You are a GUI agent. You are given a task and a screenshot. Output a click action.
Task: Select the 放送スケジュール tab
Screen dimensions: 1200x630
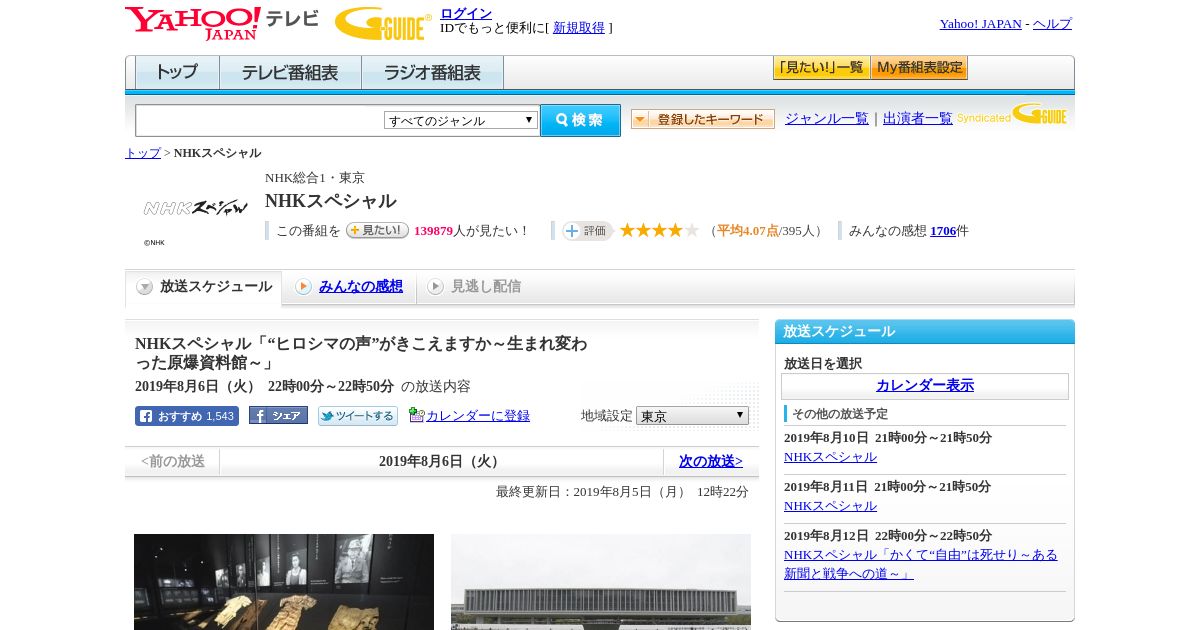[203, 287]
